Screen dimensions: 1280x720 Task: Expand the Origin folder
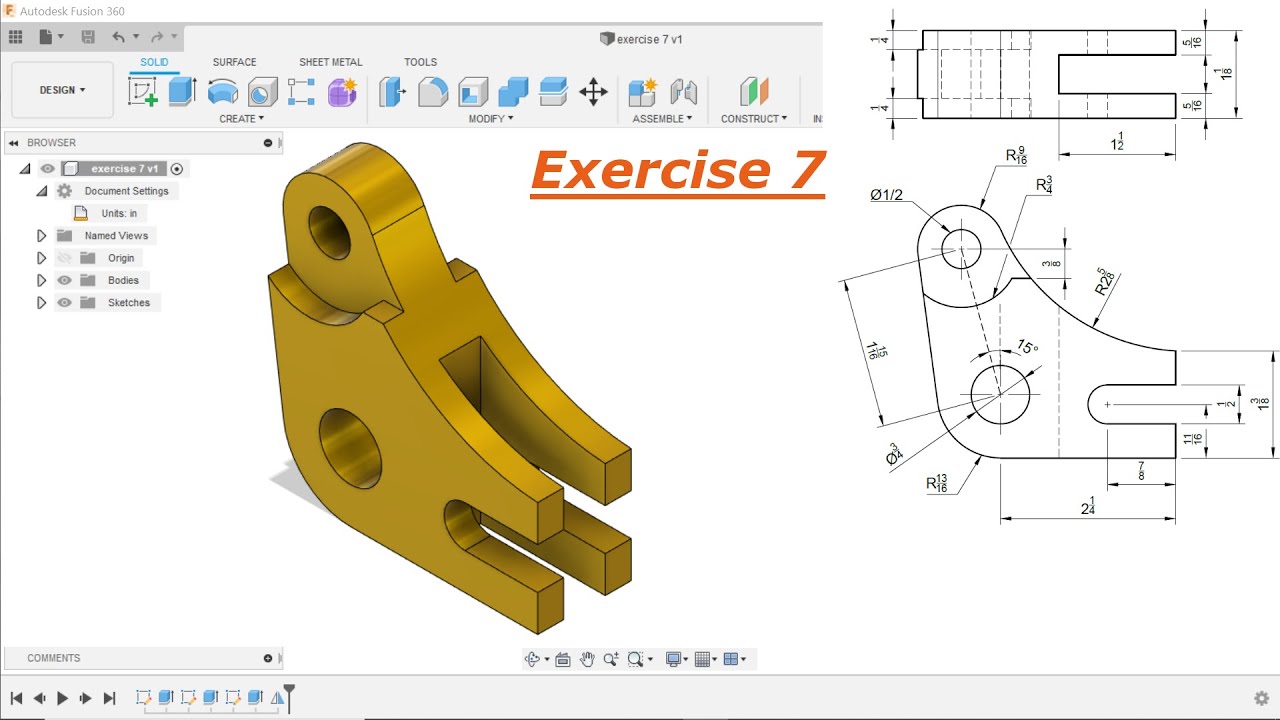42,258
